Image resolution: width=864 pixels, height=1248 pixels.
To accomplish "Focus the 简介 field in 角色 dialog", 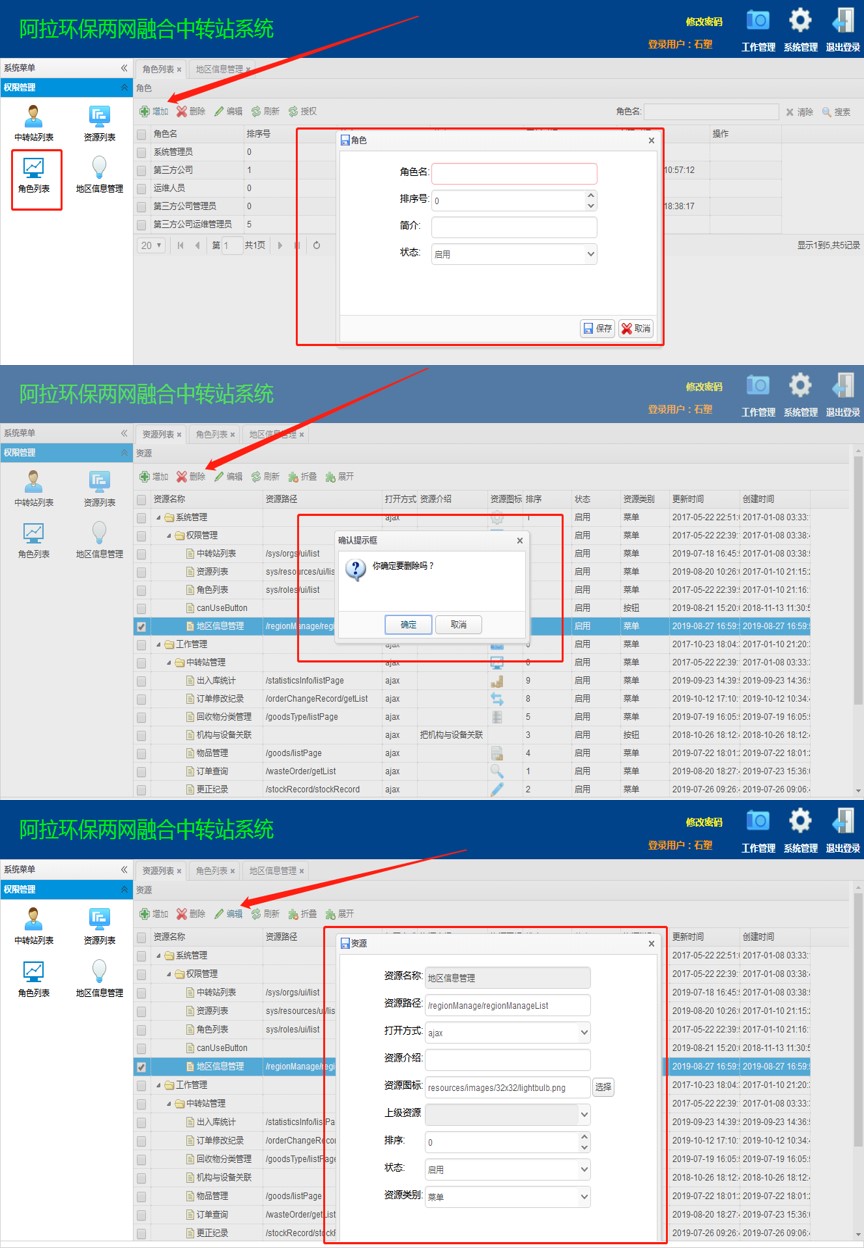I will [514, 227].
